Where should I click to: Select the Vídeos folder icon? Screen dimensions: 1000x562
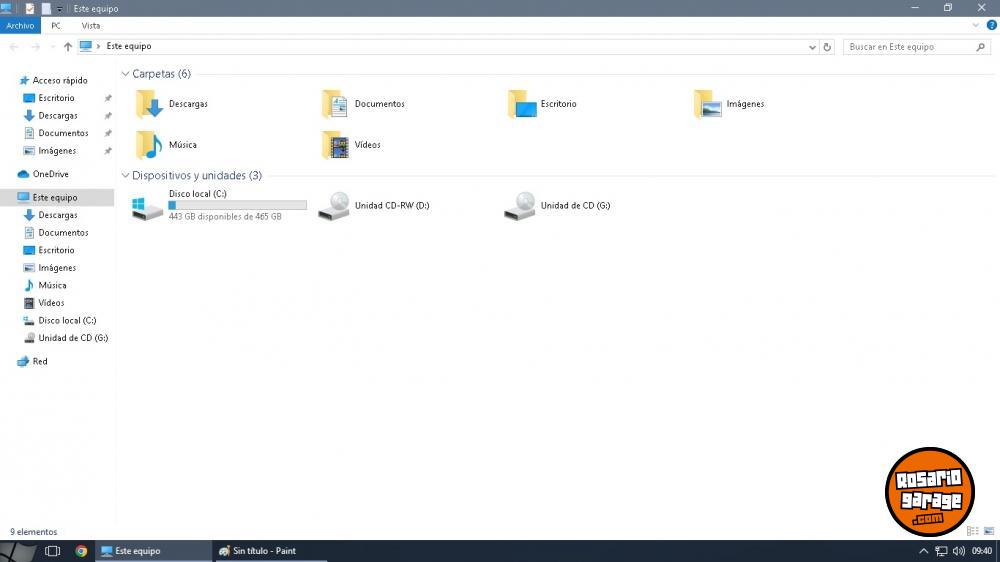pos(335,145)
